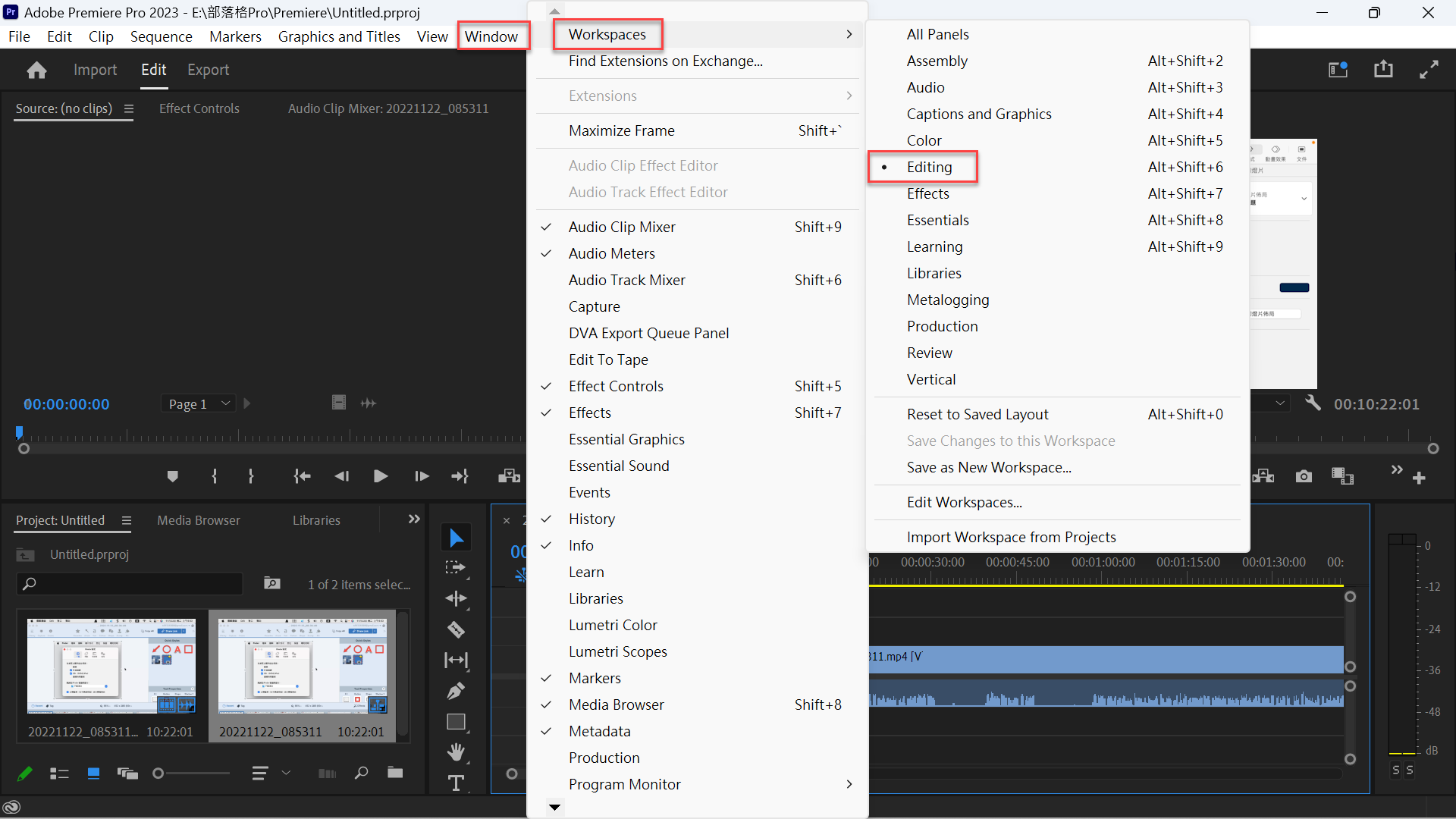The image size is (1456, 819).
Task: Create a new bin folder
Action: pyautogui.click(x=395, y=773)
